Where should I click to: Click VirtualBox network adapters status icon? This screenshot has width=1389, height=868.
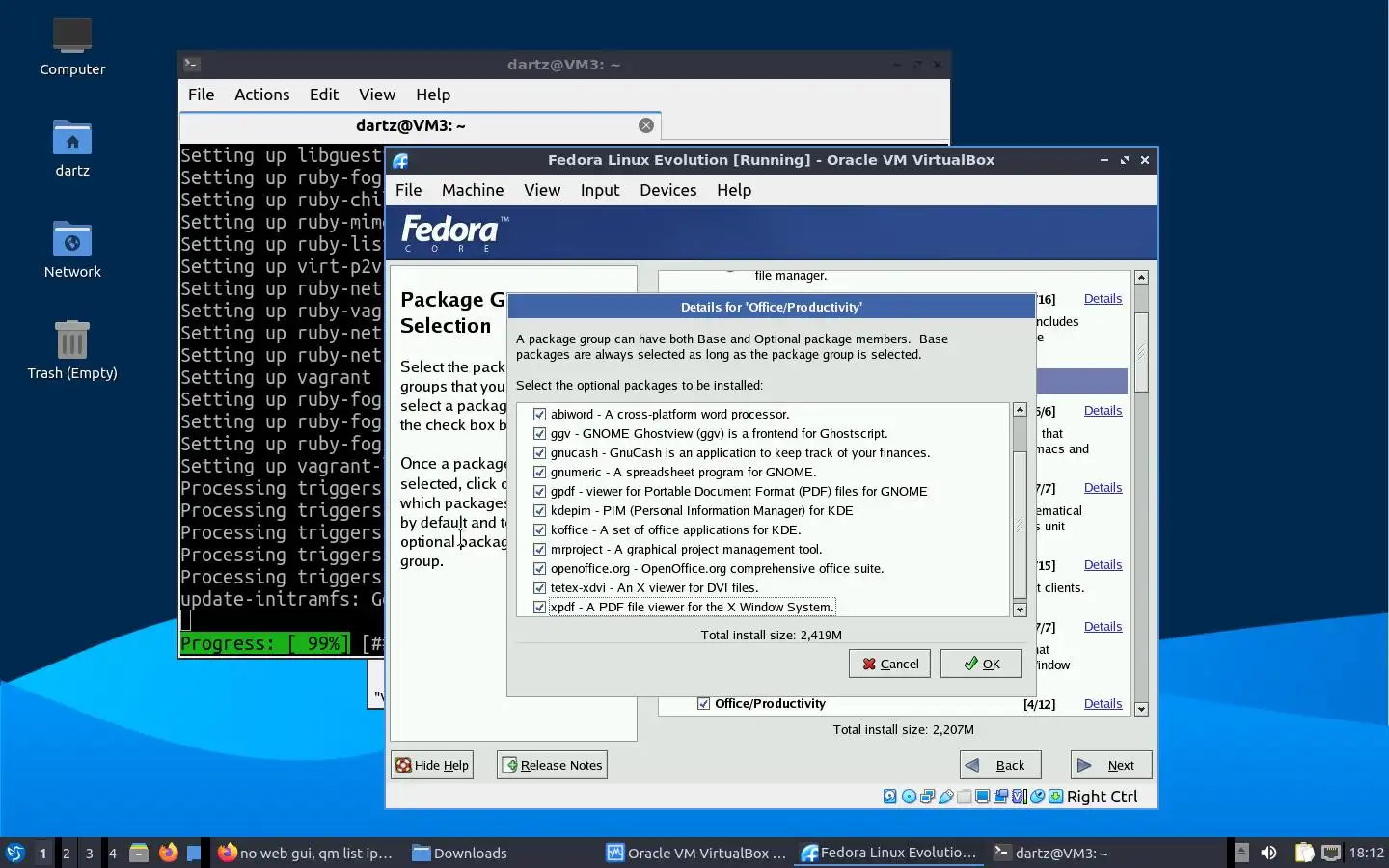pos(927,797)
